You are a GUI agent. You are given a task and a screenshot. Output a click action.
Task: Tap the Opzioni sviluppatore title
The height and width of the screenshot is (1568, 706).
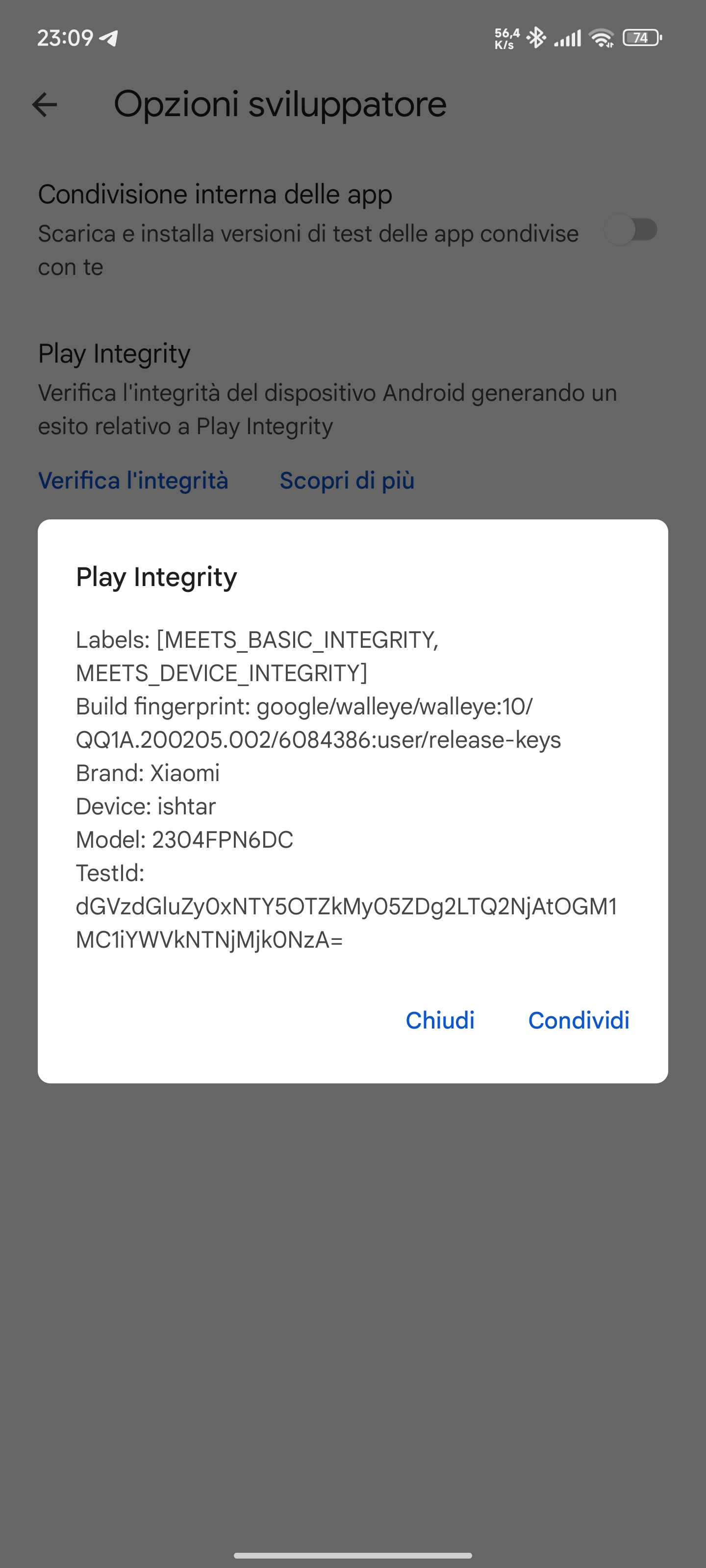pyautogui.click(x=280, y=104)
